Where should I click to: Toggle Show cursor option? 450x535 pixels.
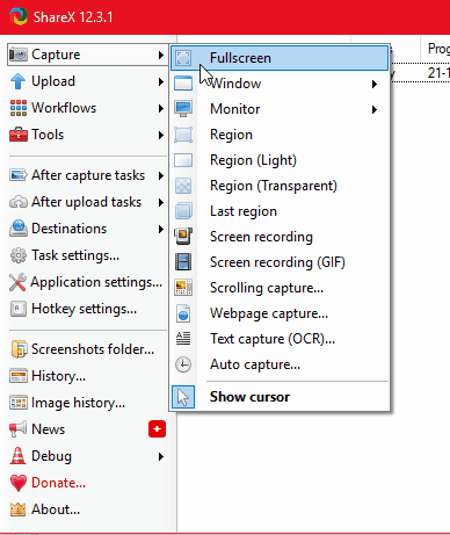point(280,397)
